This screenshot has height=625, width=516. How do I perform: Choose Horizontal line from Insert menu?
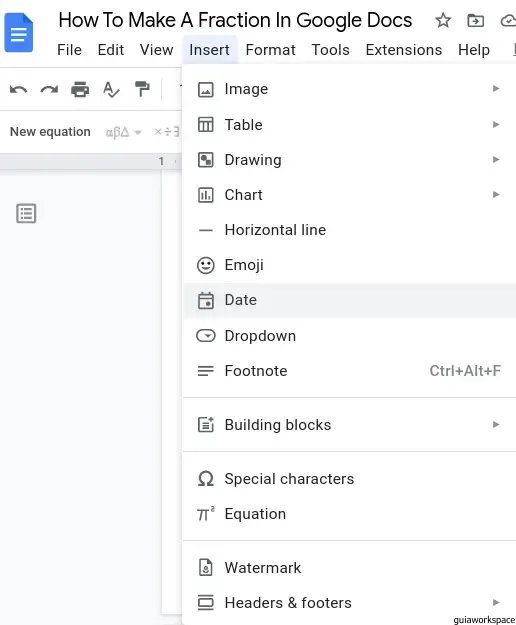349,230
